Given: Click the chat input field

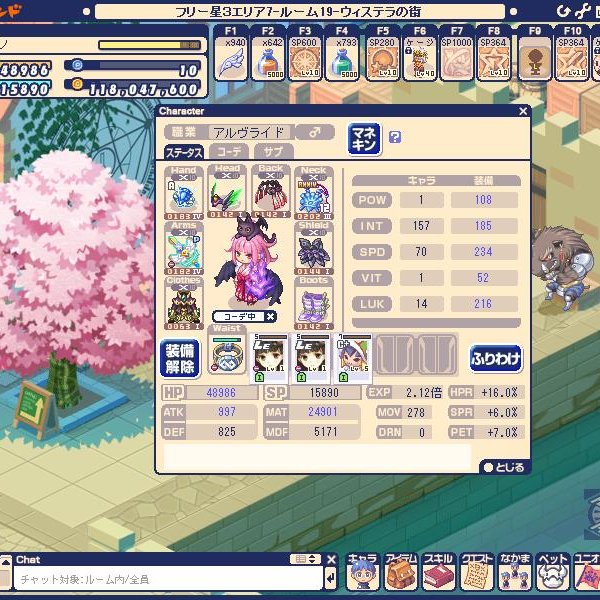Looking at the screenshot, I should [168, 579].
